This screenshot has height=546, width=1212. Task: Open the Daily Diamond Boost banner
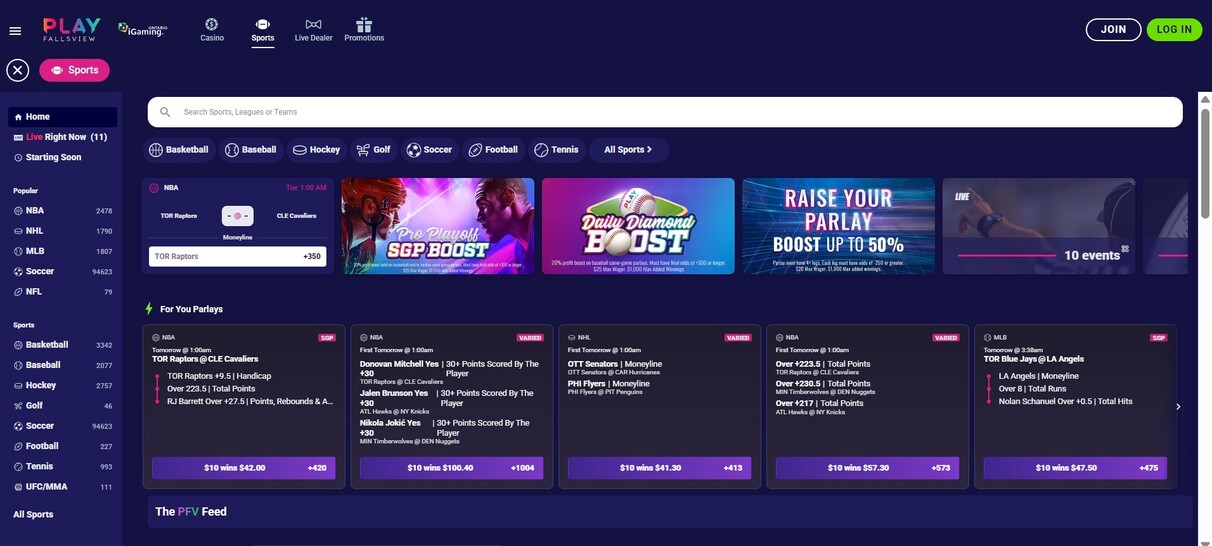click(x=638, y=226)
